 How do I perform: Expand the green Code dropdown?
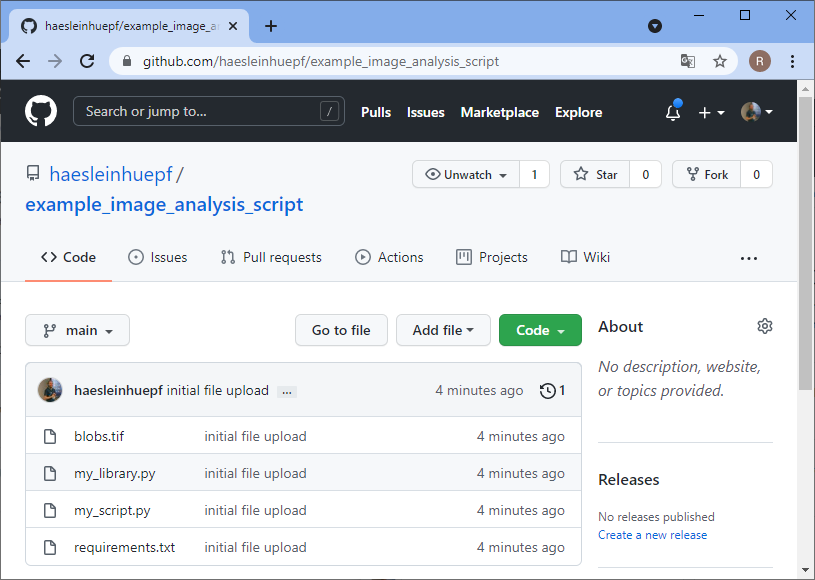540,331
